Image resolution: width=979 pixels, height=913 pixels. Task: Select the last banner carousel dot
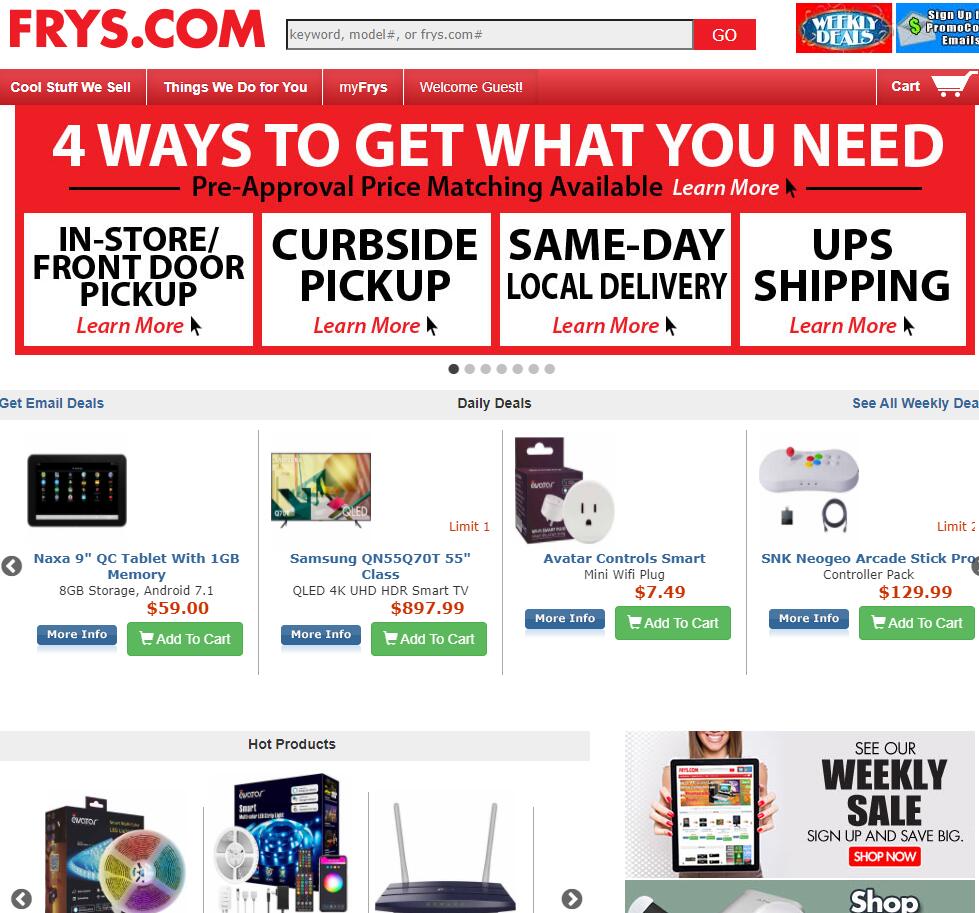[x=549, y=369]
